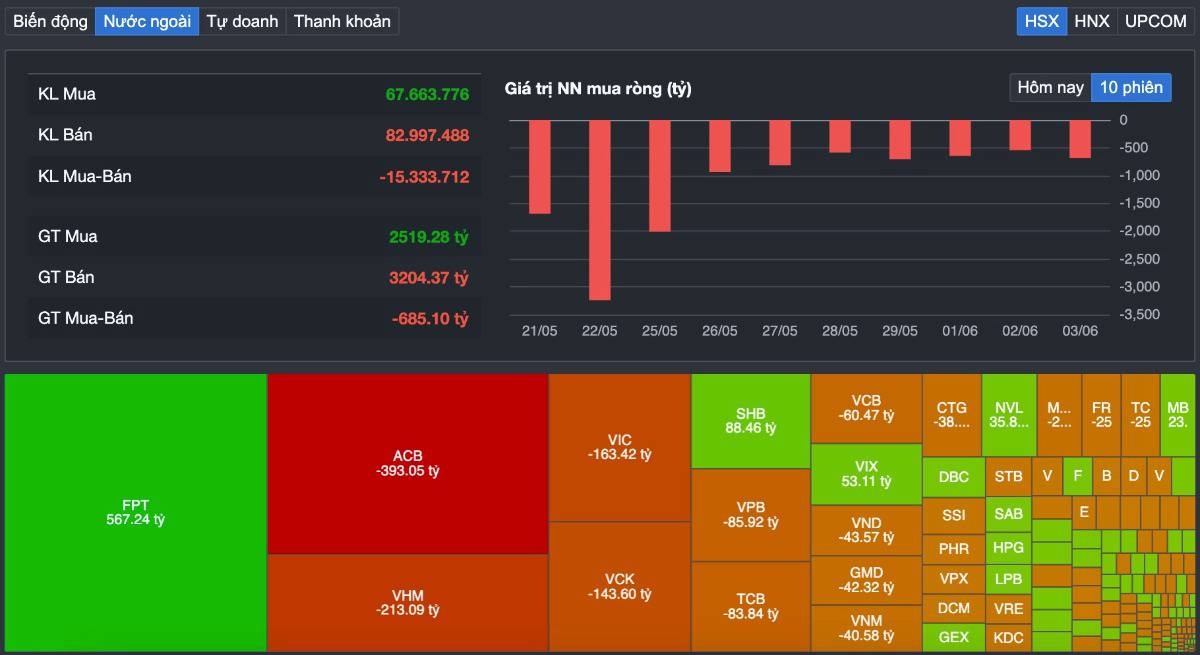Open the VCB -60.47 tỷ tile

tap(866, 409)
